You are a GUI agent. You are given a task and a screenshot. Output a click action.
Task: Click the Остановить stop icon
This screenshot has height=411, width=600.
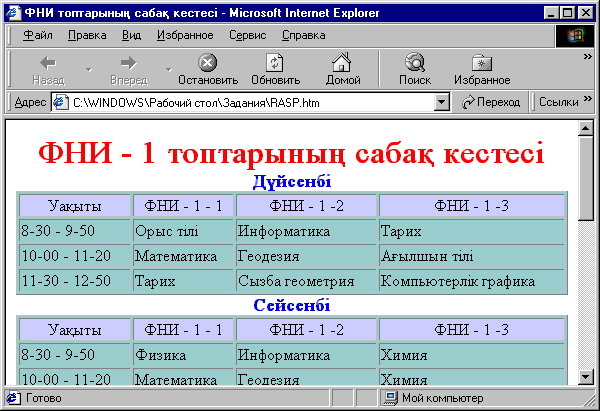coord(208,62)
